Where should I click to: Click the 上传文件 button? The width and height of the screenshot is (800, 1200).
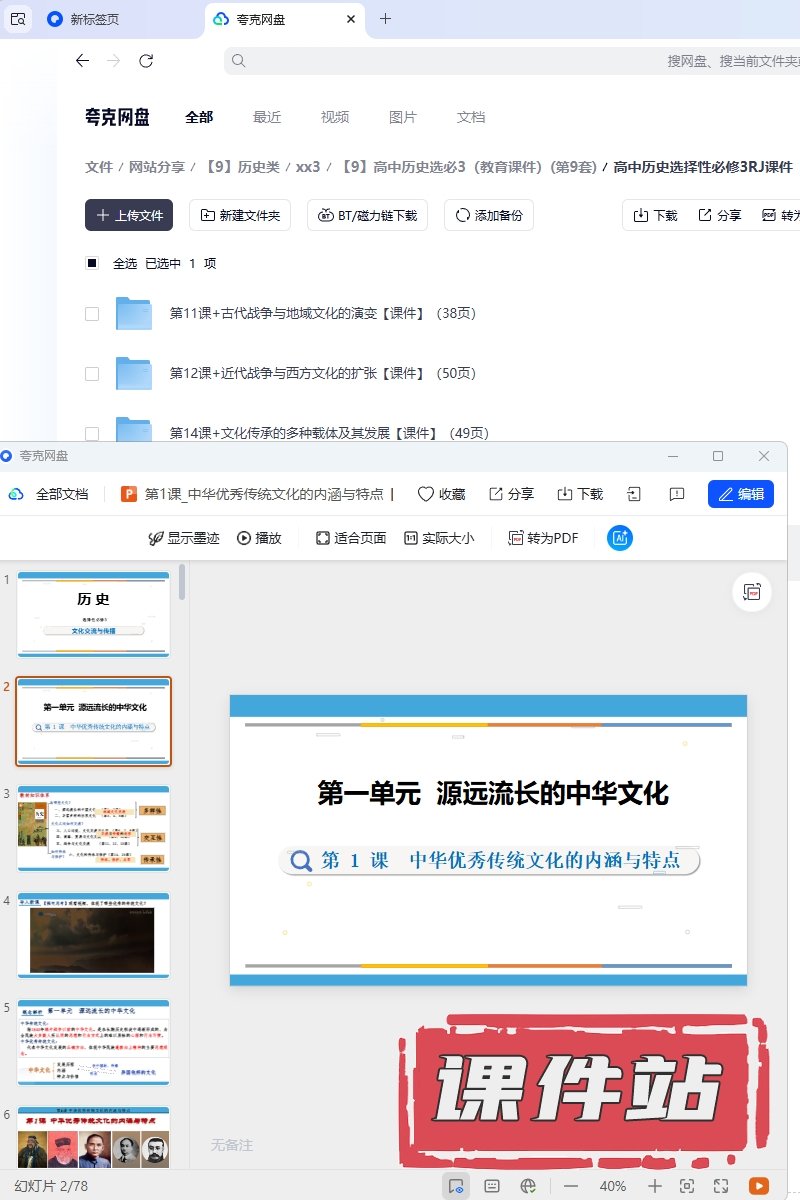coord(129,215)
